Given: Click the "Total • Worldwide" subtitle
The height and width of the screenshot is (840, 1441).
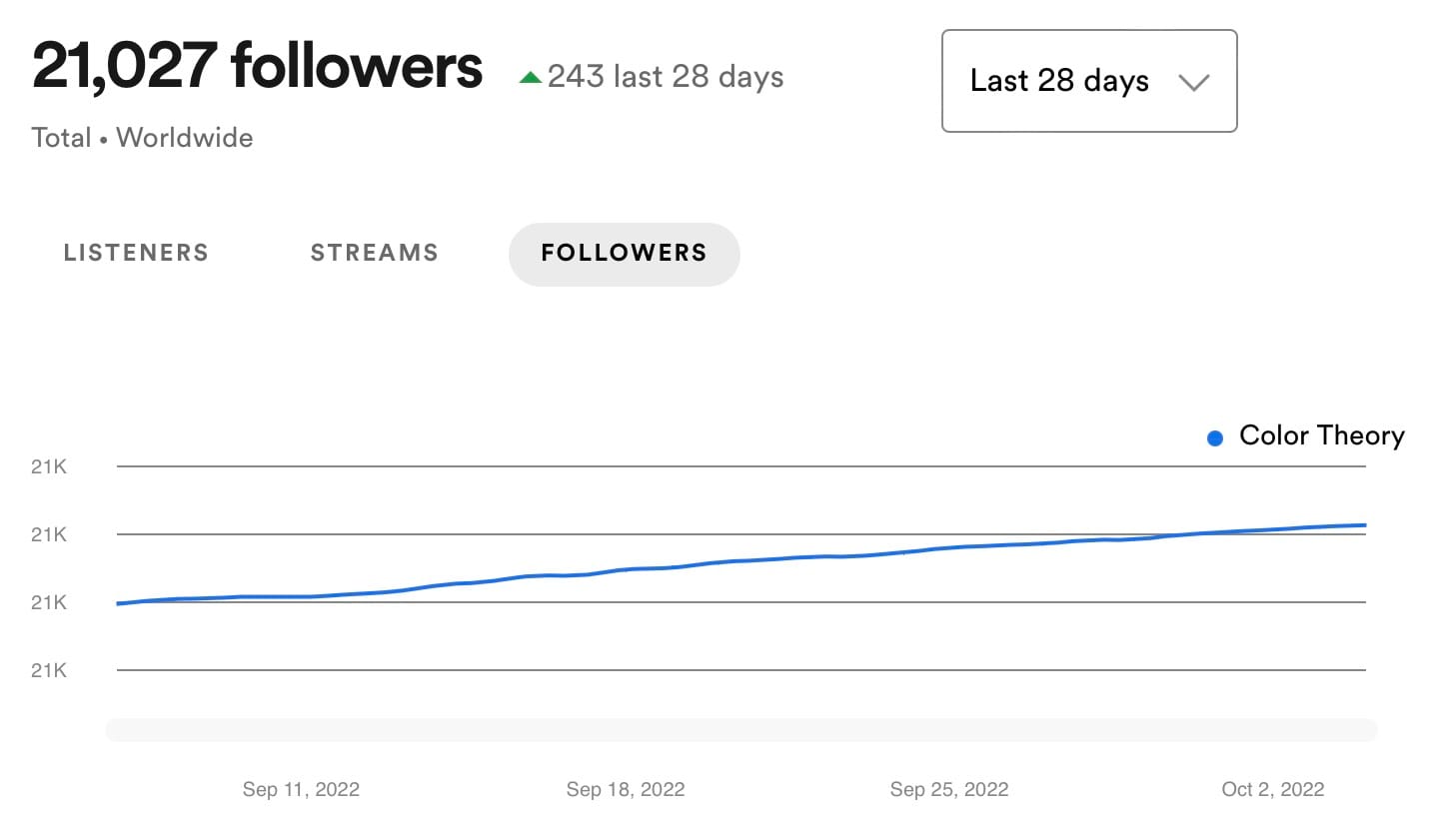Looking at the screenshot, I should coord(142,138).
